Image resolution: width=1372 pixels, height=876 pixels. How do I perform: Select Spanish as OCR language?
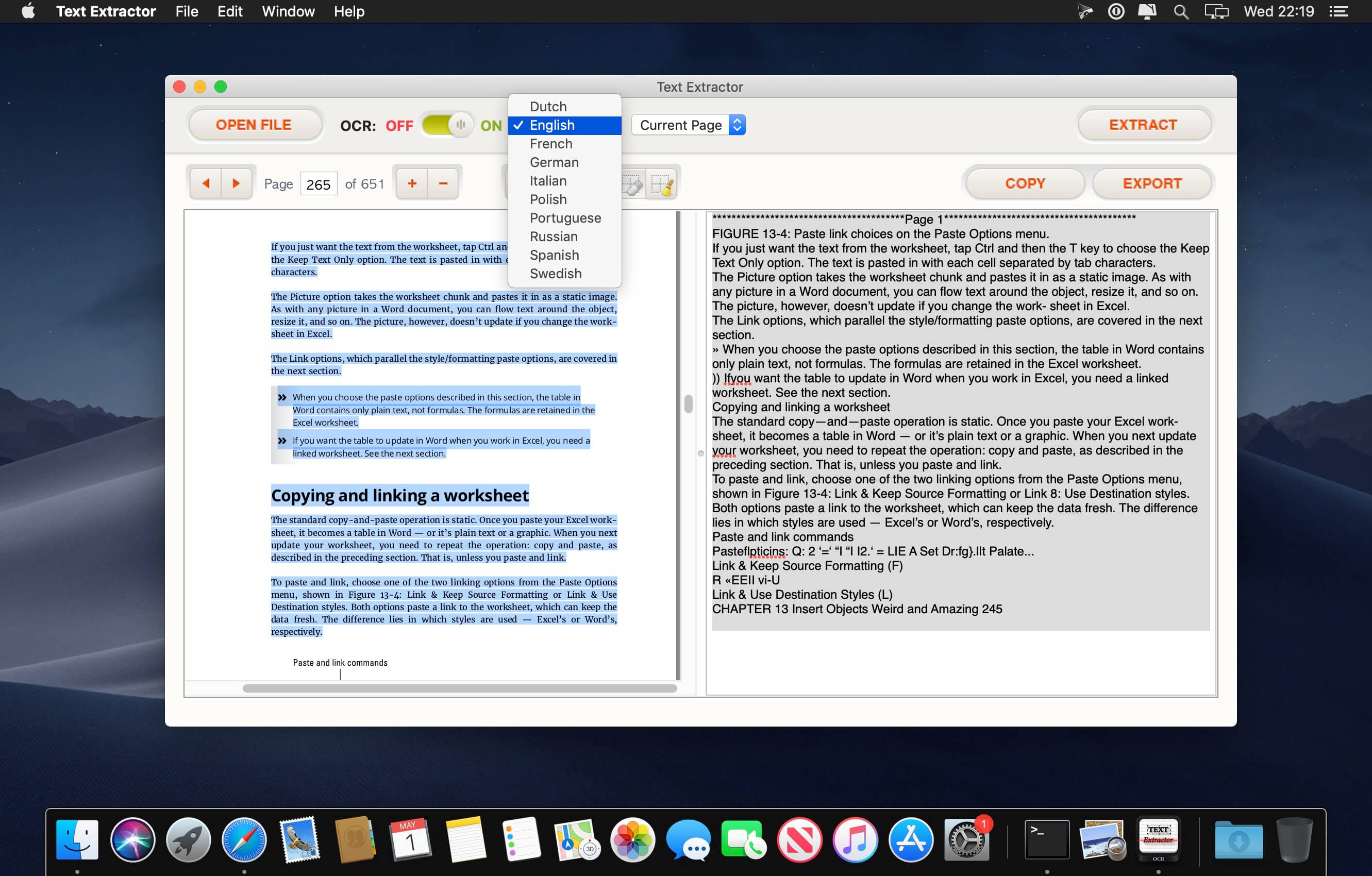pos(564,255)
